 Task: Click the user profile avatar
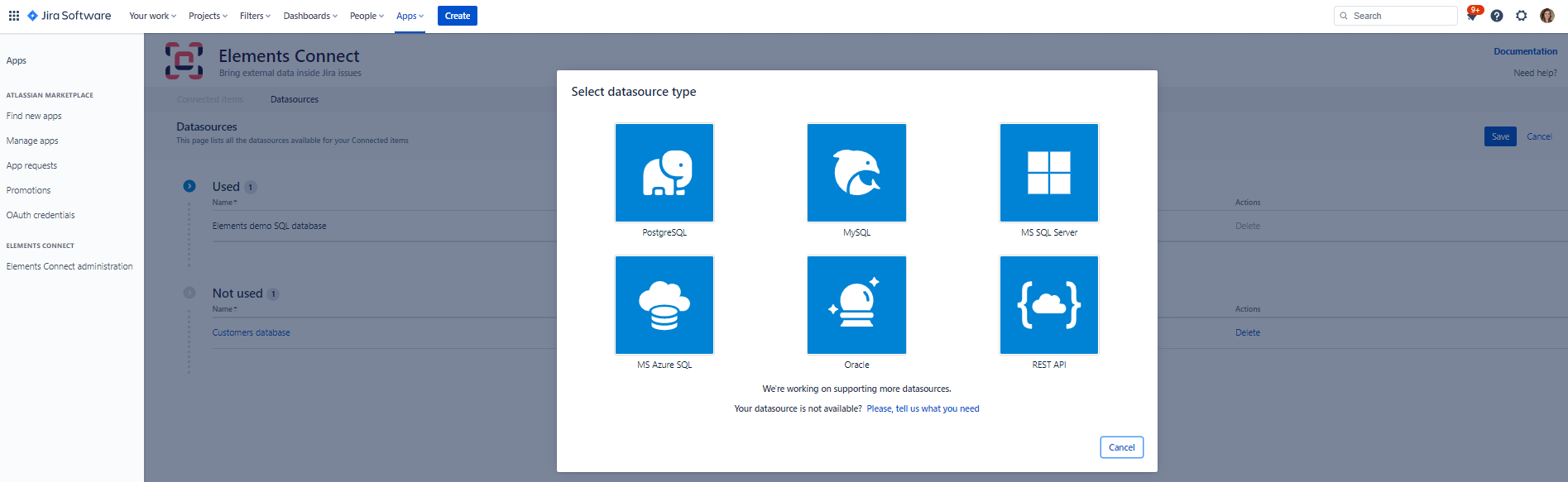(x=1546, y=16)
